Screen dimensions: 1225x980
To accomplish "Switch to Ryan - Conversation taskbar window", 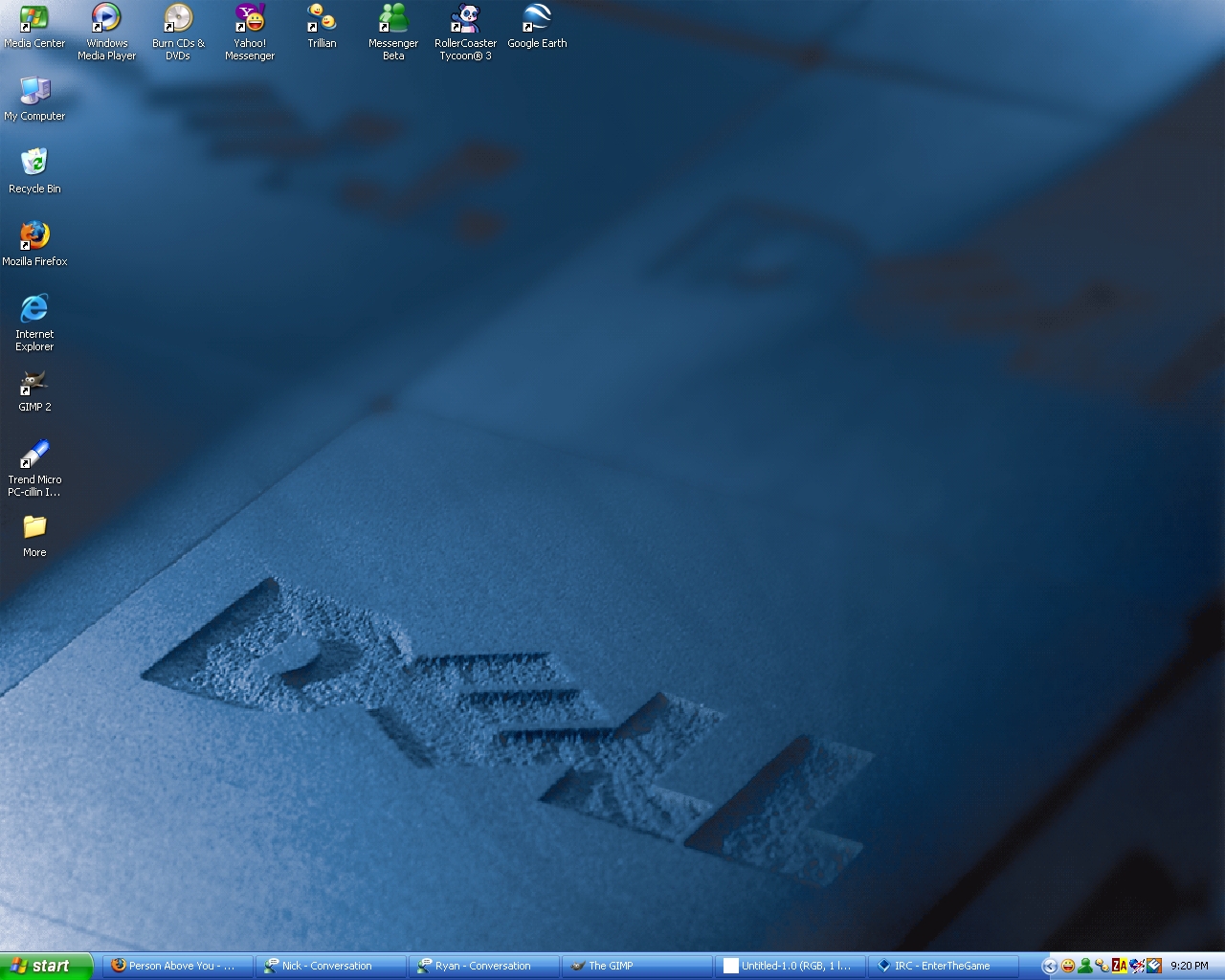I will (483, 966).
